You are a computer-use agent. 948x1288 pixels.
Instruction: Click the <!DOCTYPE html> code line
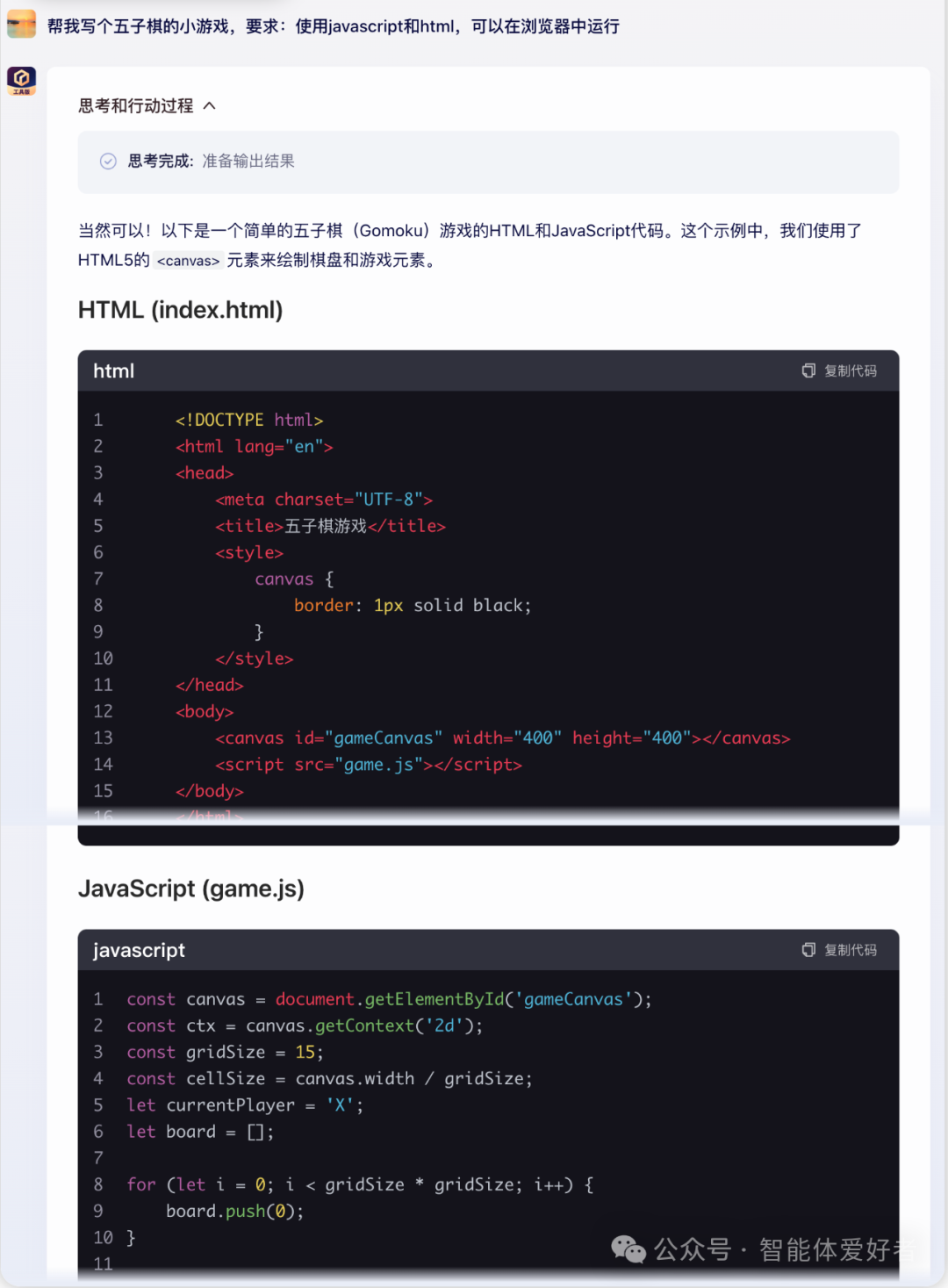249,420
